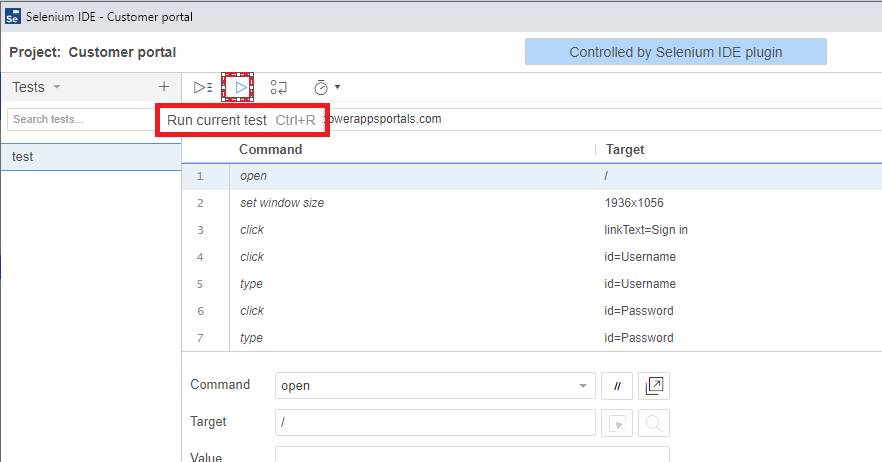Click the Run all tests icon
The width and height of the screenshot is (882, 462).
pyautogui.click(x=203, y=87)
